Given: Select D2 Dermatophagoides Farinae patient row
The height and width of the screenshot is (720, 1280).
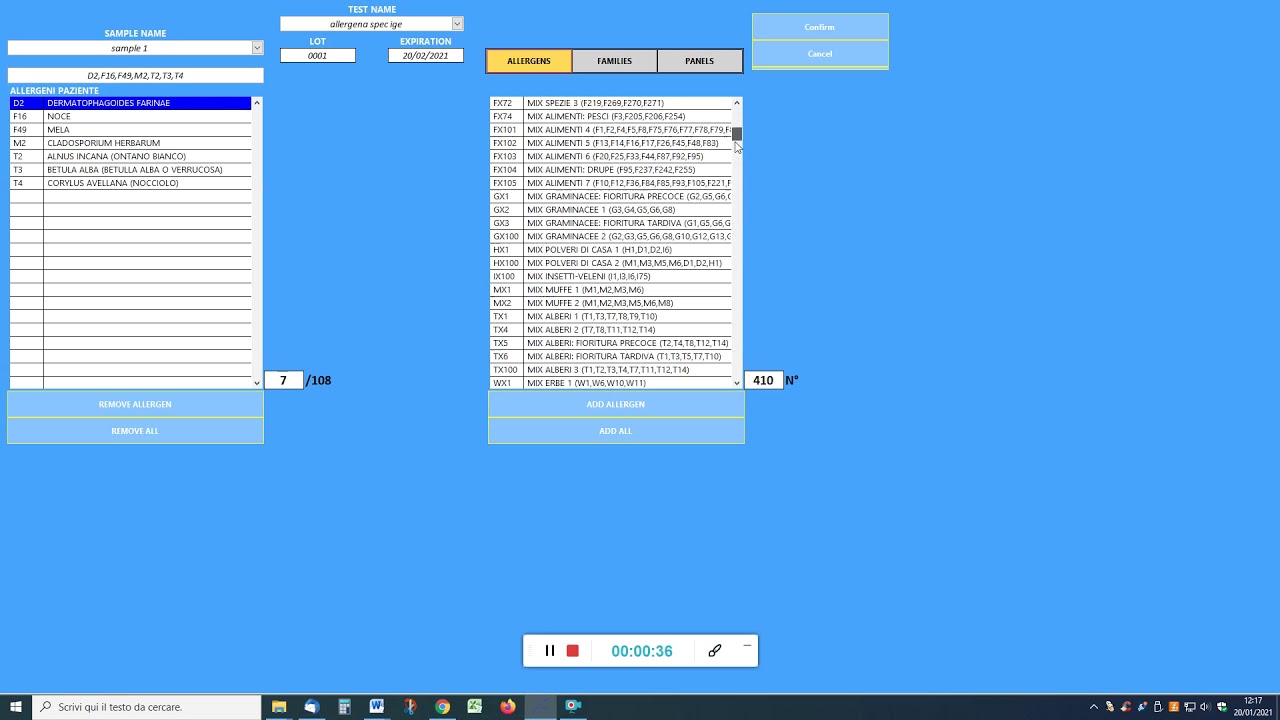Looking at the screenshot, I should 130,103.
